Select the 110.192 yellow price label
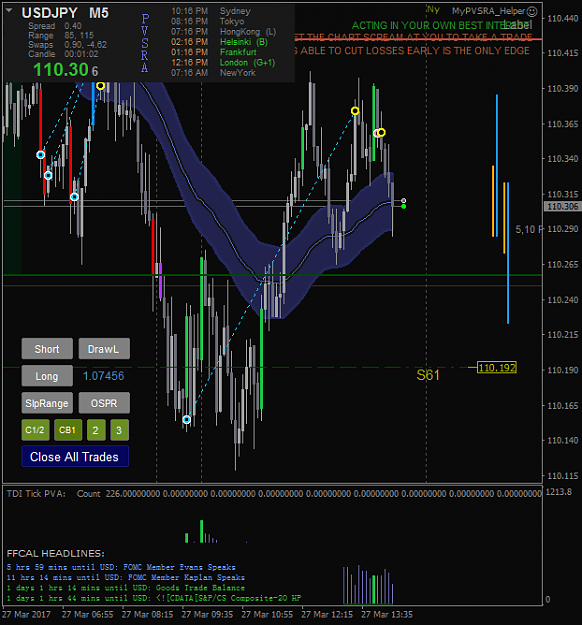 [497, 368]
